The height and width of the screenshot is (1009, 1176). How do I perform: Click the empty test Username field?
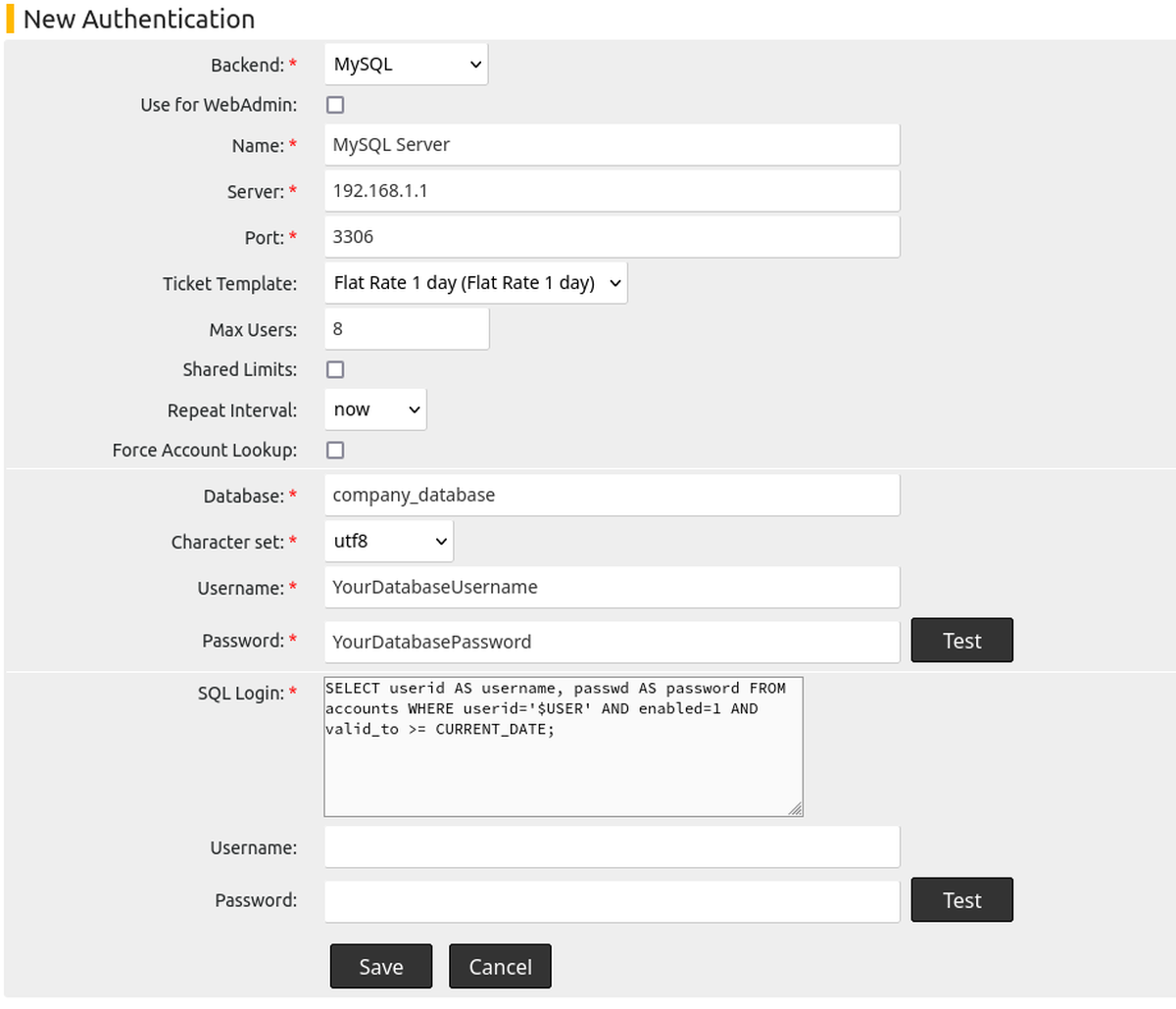click(612, 845)
